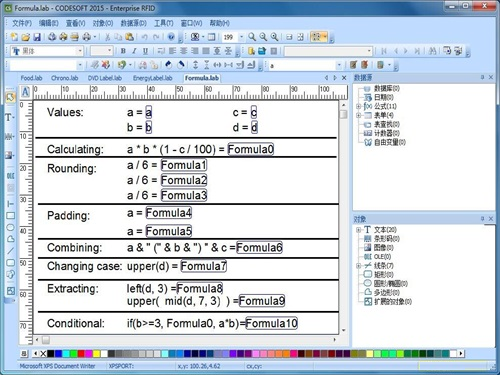Click the vertical spacing double-arrow icon
This screenshot has height=375, width=500.
[196, 65]
